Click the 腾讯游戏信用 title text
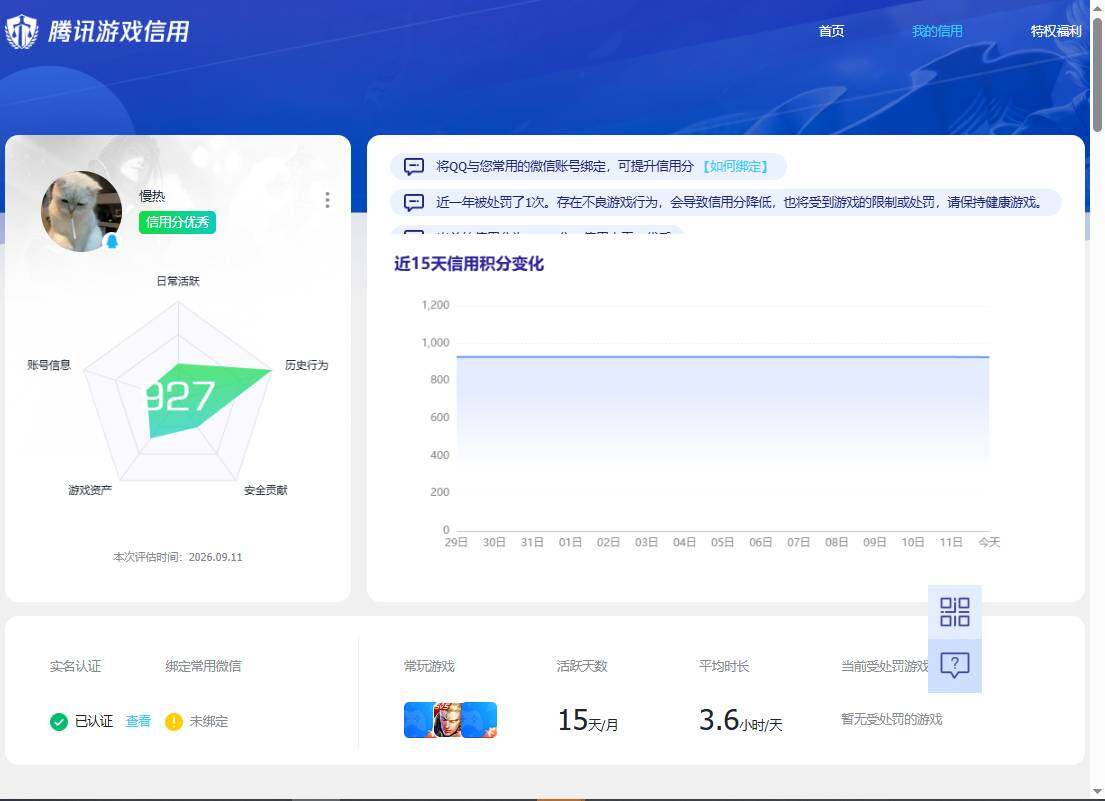The width and height of the screenshot is (1105, 801). [x=118, y=32]
